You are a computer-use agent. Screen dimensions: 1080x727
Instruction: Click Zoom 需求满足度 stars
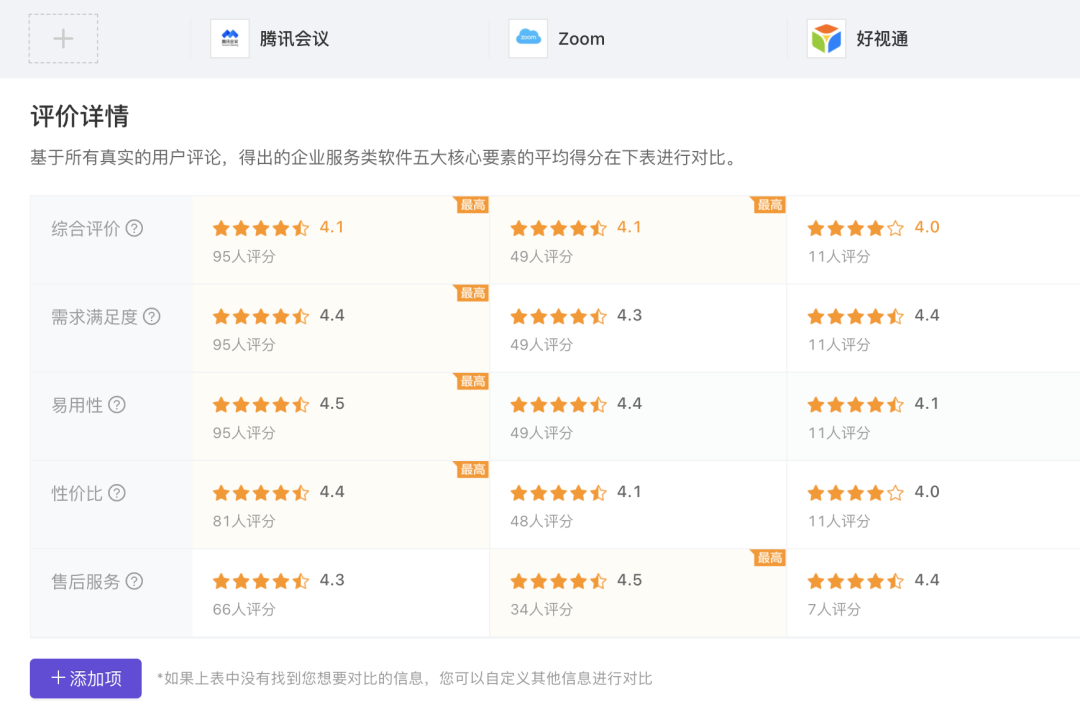559,316
